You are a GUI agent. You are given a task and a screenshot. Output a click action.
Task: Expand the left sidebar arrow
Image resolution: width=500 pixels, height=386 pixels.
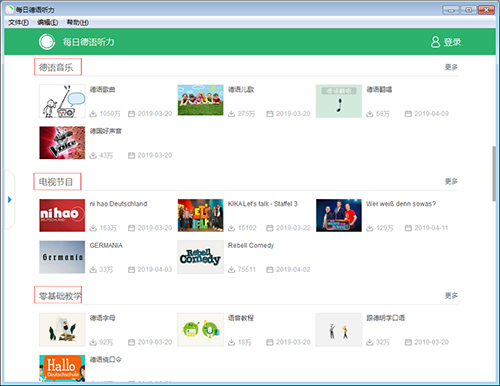(10, 200)
